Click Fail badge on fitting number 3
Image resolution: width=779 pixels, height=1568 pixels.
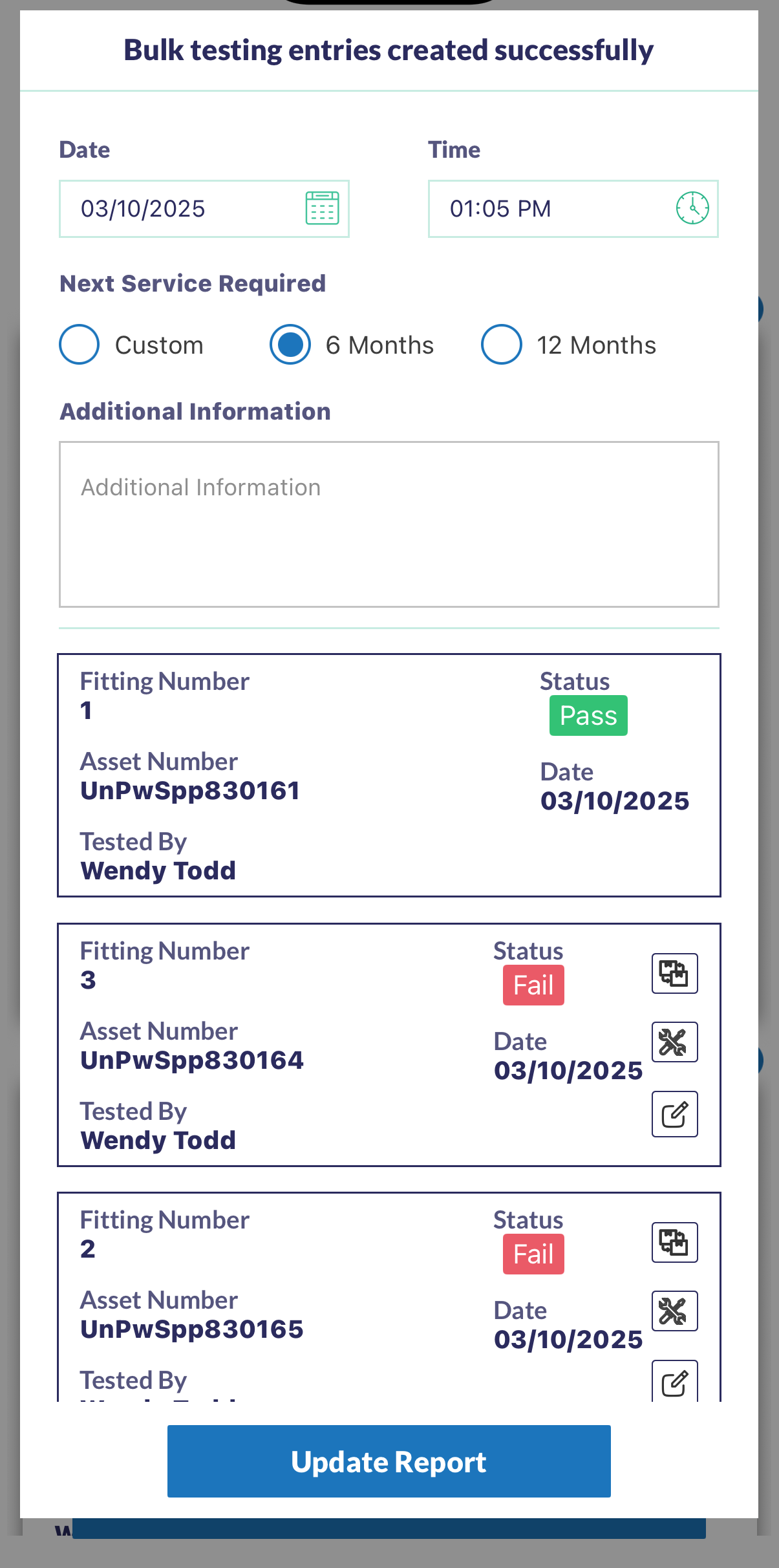coord(533,985)
